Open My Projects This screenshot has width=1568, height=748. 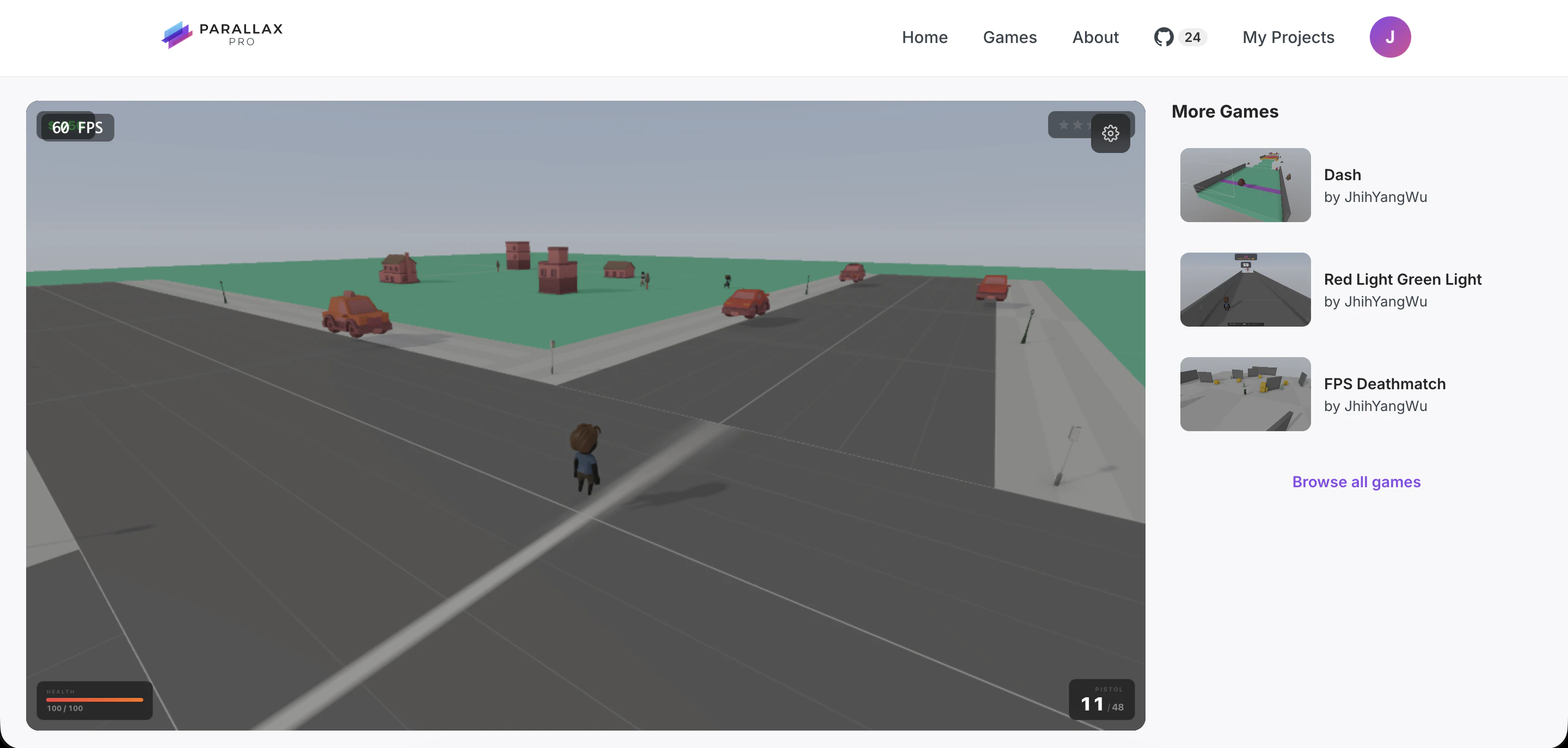click(1289, 37)
